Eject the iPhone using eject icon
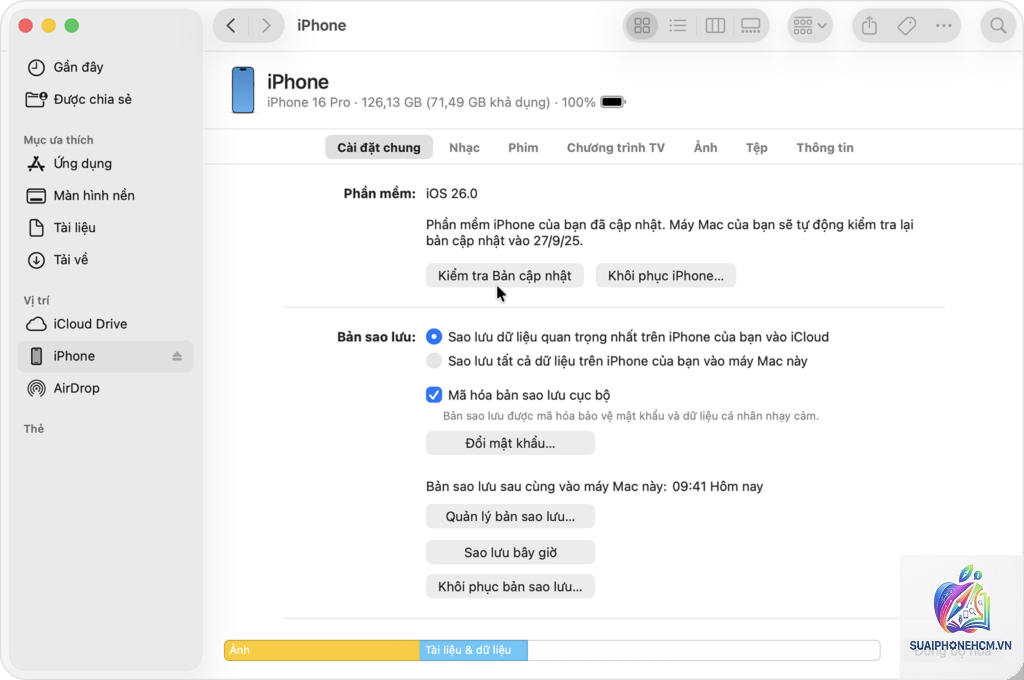Screen dimensions: 1024x680 point(177,356)
